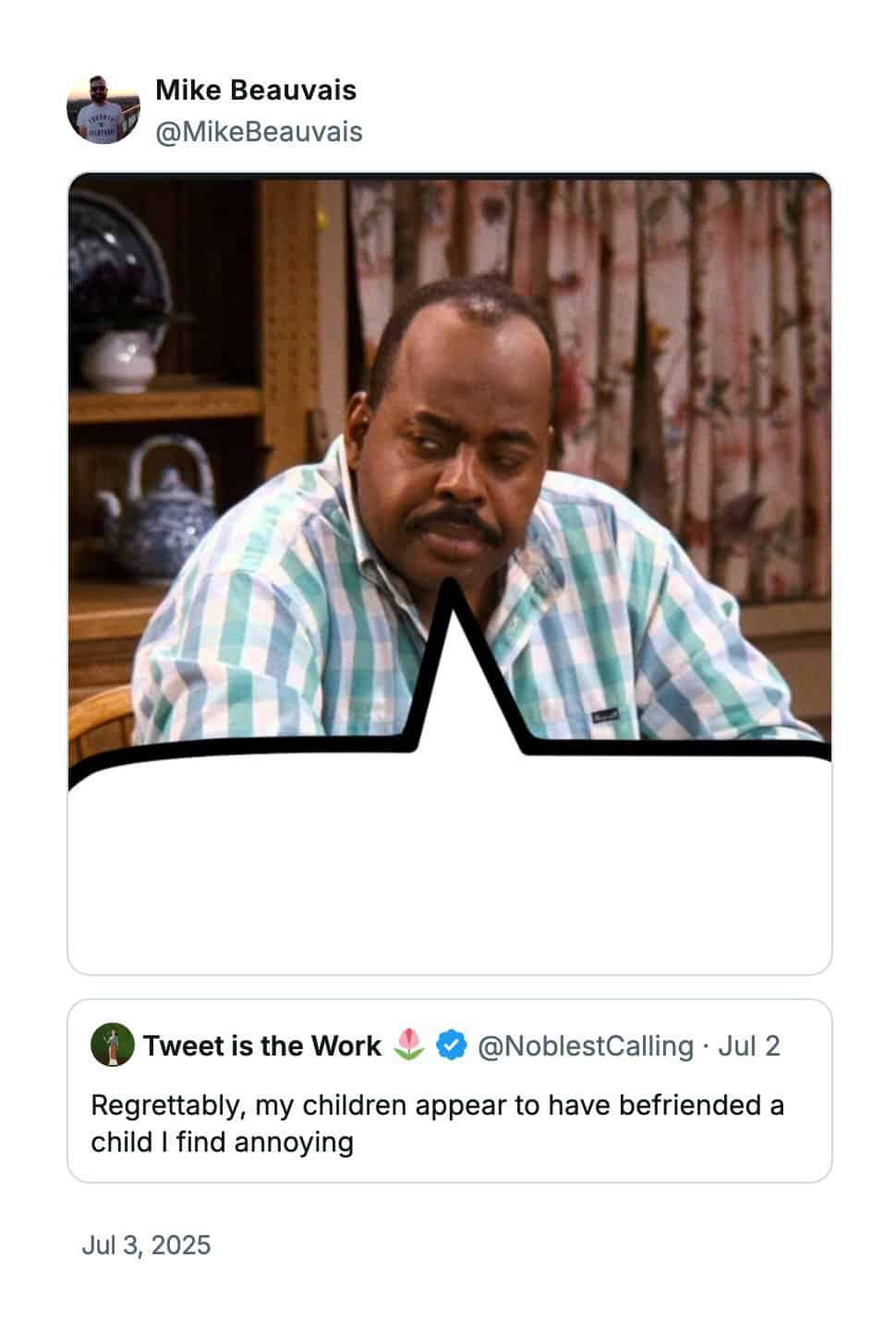Open the @NoblestCalling handle
The height and width of the screenshot is (1330, 896).
[x=586, y=1046]
